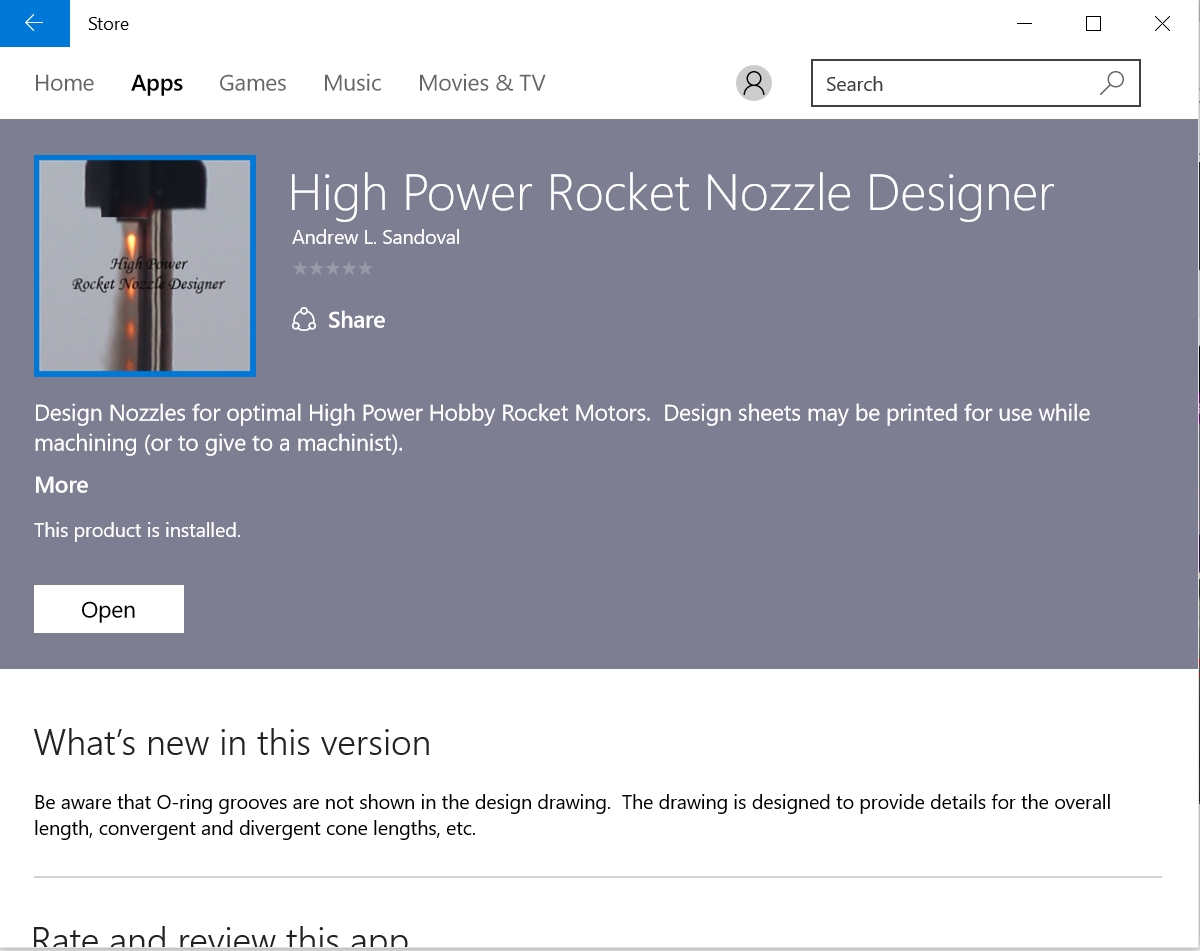Click the five-star rating row

point(332,268)
